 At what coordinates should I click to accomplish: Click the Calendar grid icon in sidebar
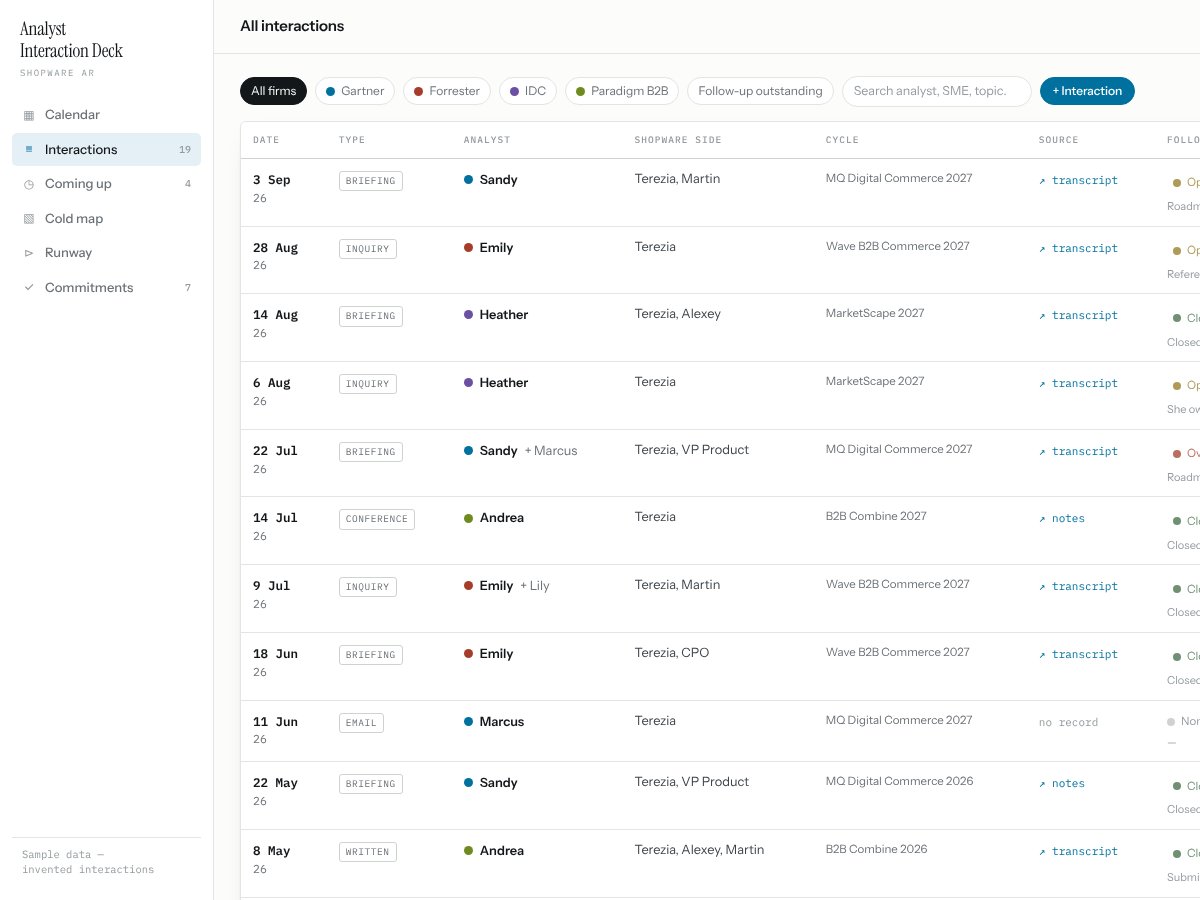pyautogui.click(x=29, y=115)
